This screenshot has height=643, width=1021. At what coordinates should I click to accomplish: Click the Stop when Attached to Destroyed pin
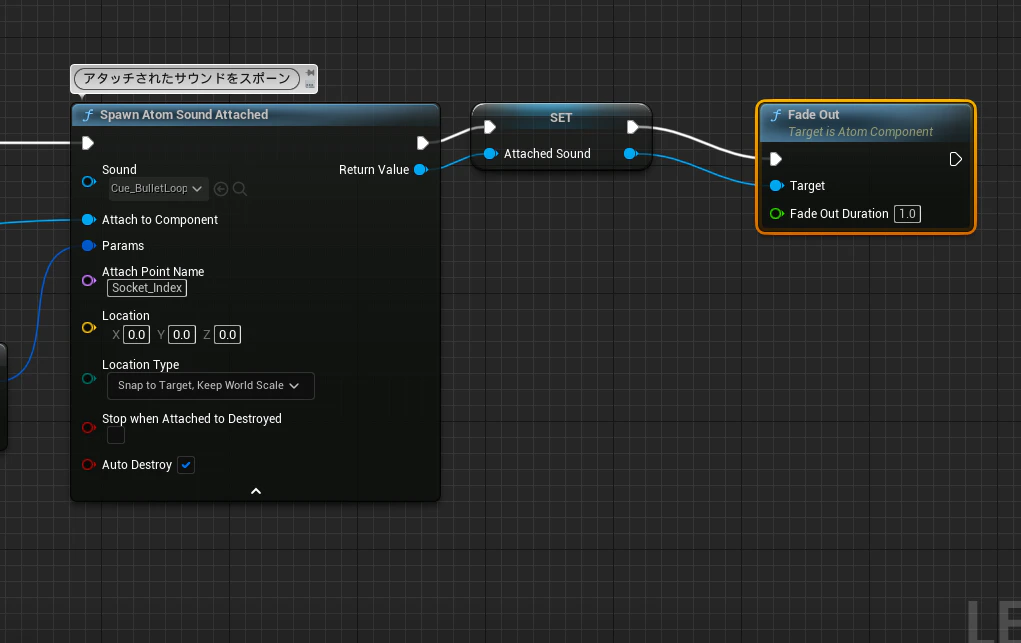(89, 427)
